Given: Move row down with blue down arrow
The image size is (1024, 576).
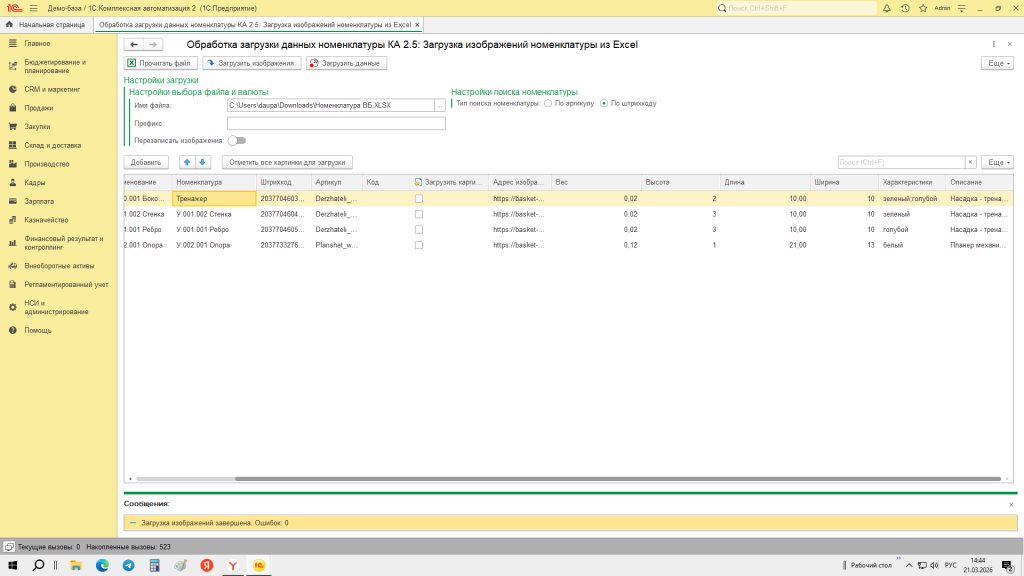Looking at the screenshot, I should (202, 162).
